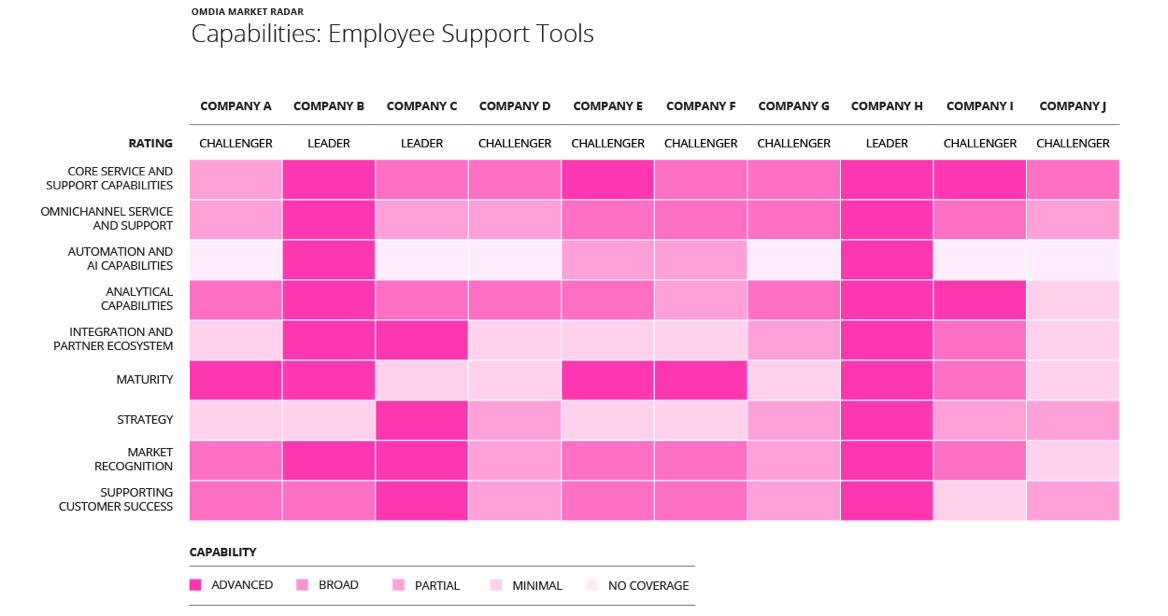Click the Advanced legend color swatch
The height and width of the screenshot is (616, 1168).
point(195,585)
